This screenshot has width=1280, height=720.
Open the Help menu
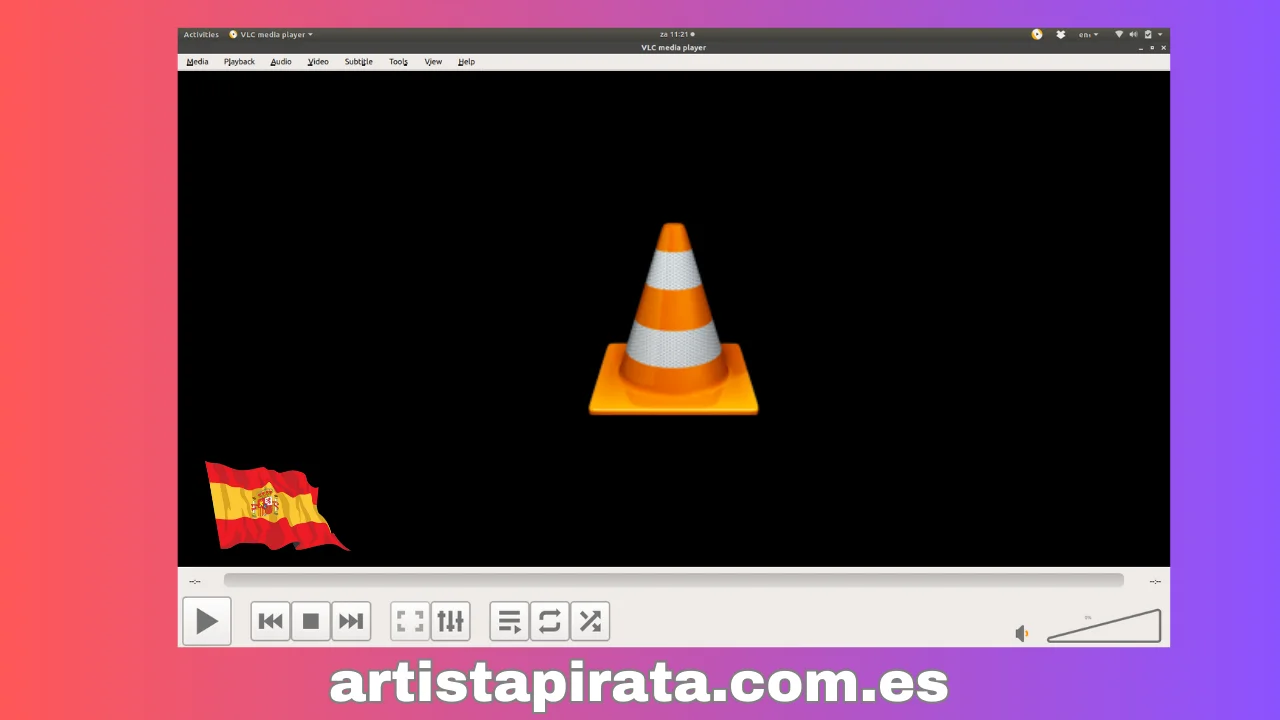point(466,62)
